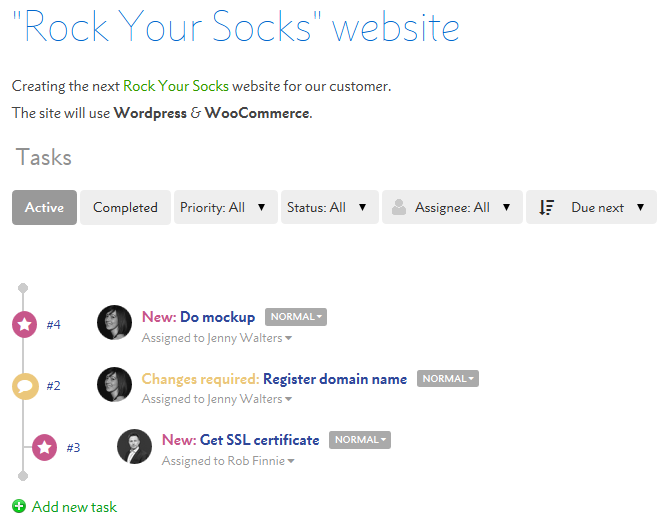Viewport: 671px width, 529px height.
Task: Change the assignee of the Do mockup task
Action: [x=217, y=338]
